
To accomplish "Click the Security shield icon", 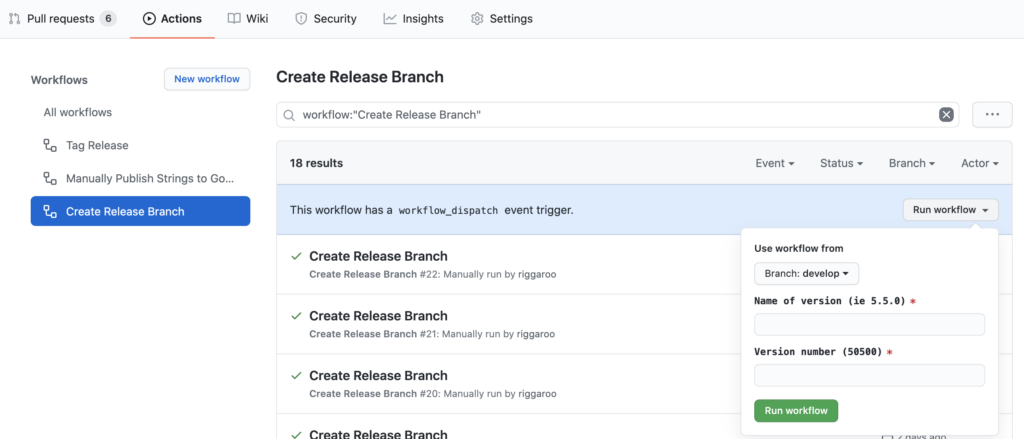I will [301, 19].
